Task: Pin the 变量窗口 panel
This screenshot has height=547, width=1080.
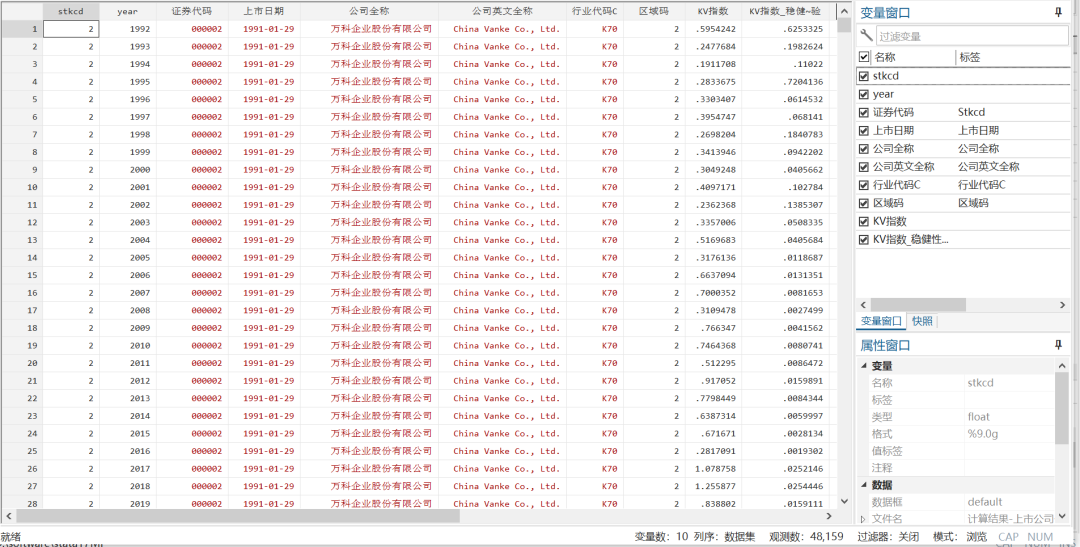Action: [x=1057, y=12]
